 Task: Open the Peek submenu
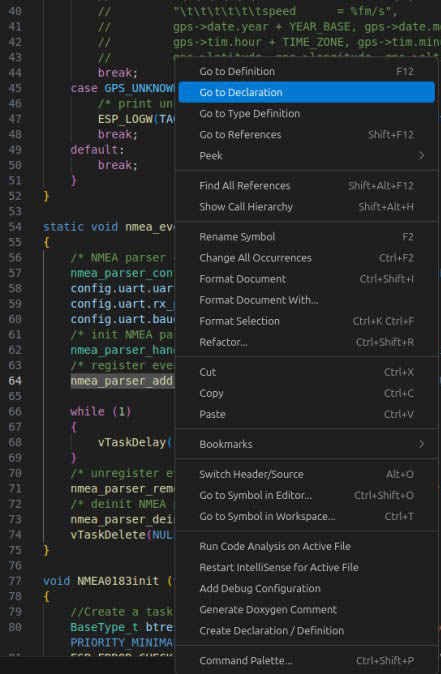306,156
